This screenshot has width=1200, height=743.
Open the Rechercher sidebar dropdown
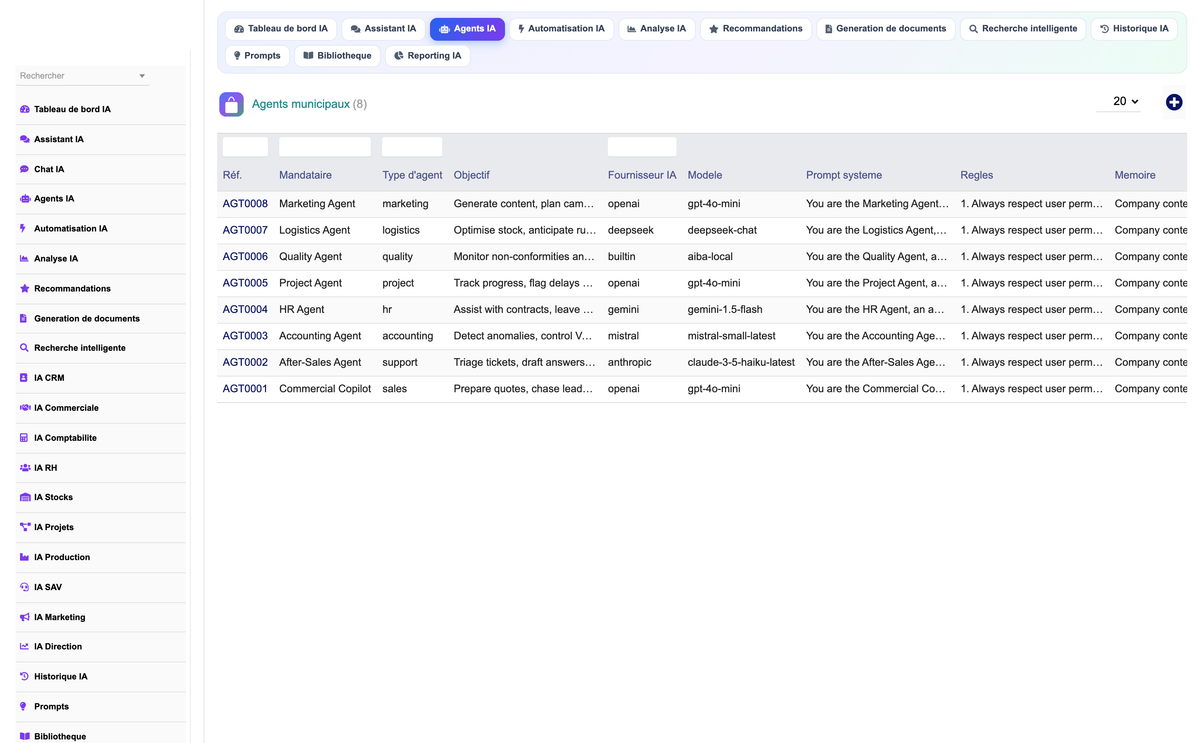82,76
